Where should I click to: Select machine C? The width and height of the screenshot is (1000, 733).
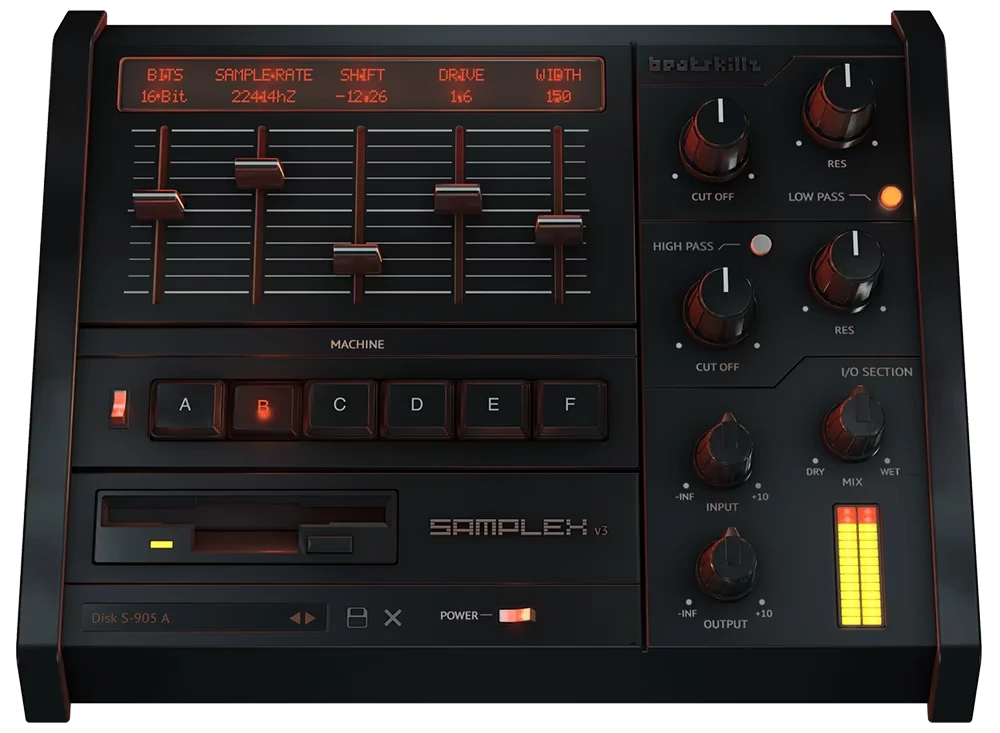coord(340,408)
